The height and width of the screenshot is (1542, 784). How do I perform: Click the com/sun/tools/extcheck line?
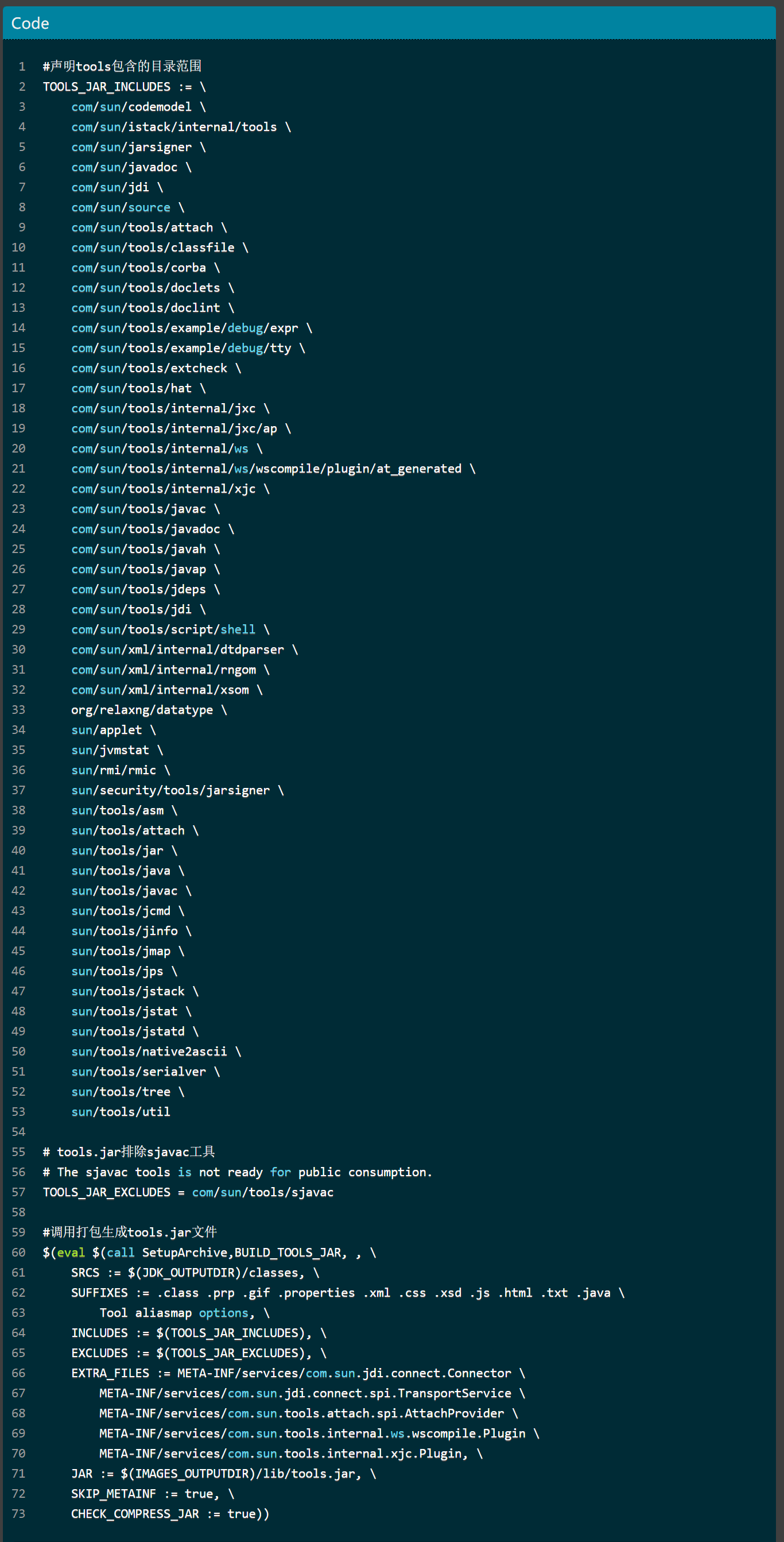coord(157,368)
